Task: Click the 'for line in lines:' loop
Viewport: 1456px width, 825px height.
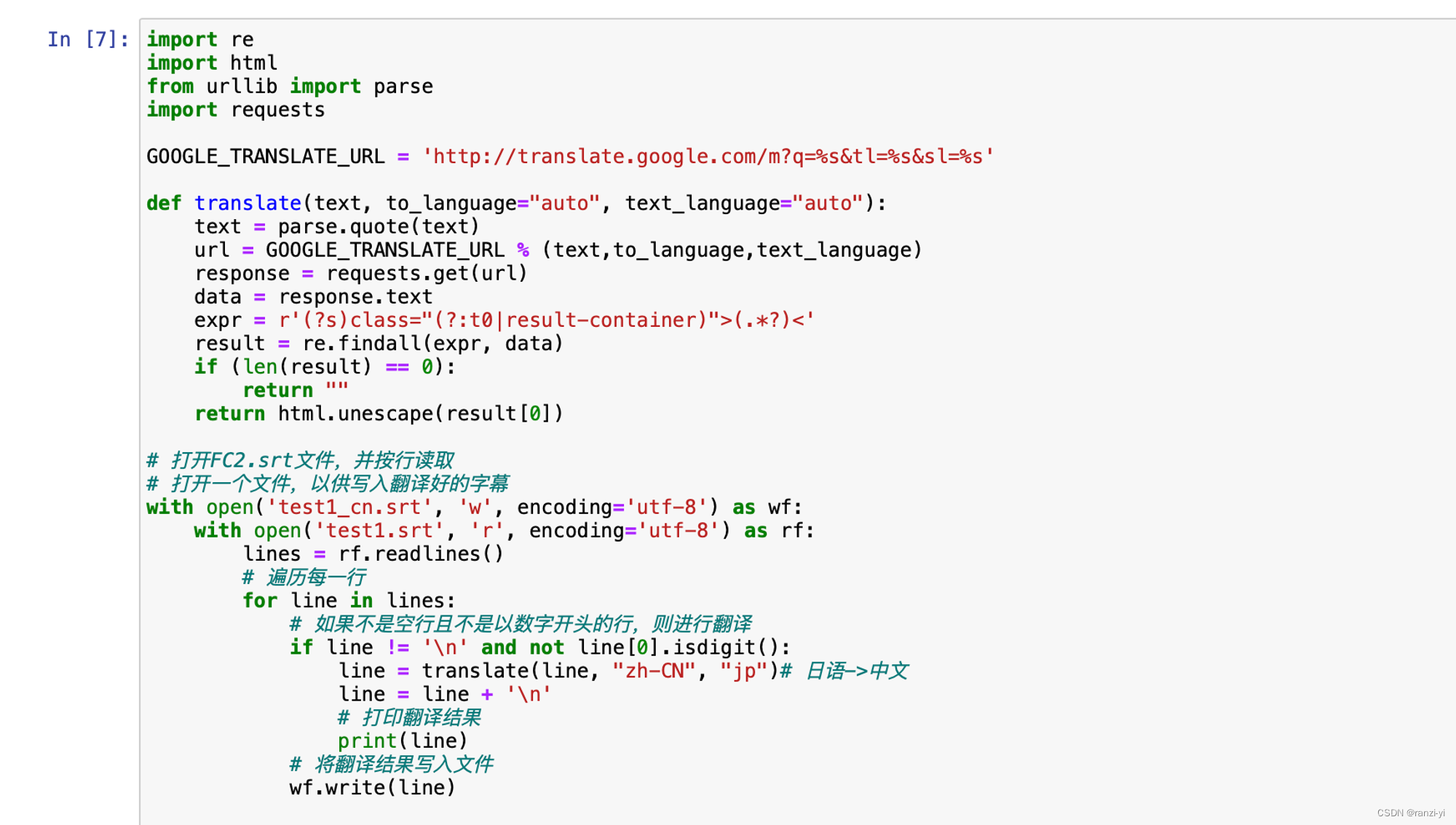Action: (349, 601)
